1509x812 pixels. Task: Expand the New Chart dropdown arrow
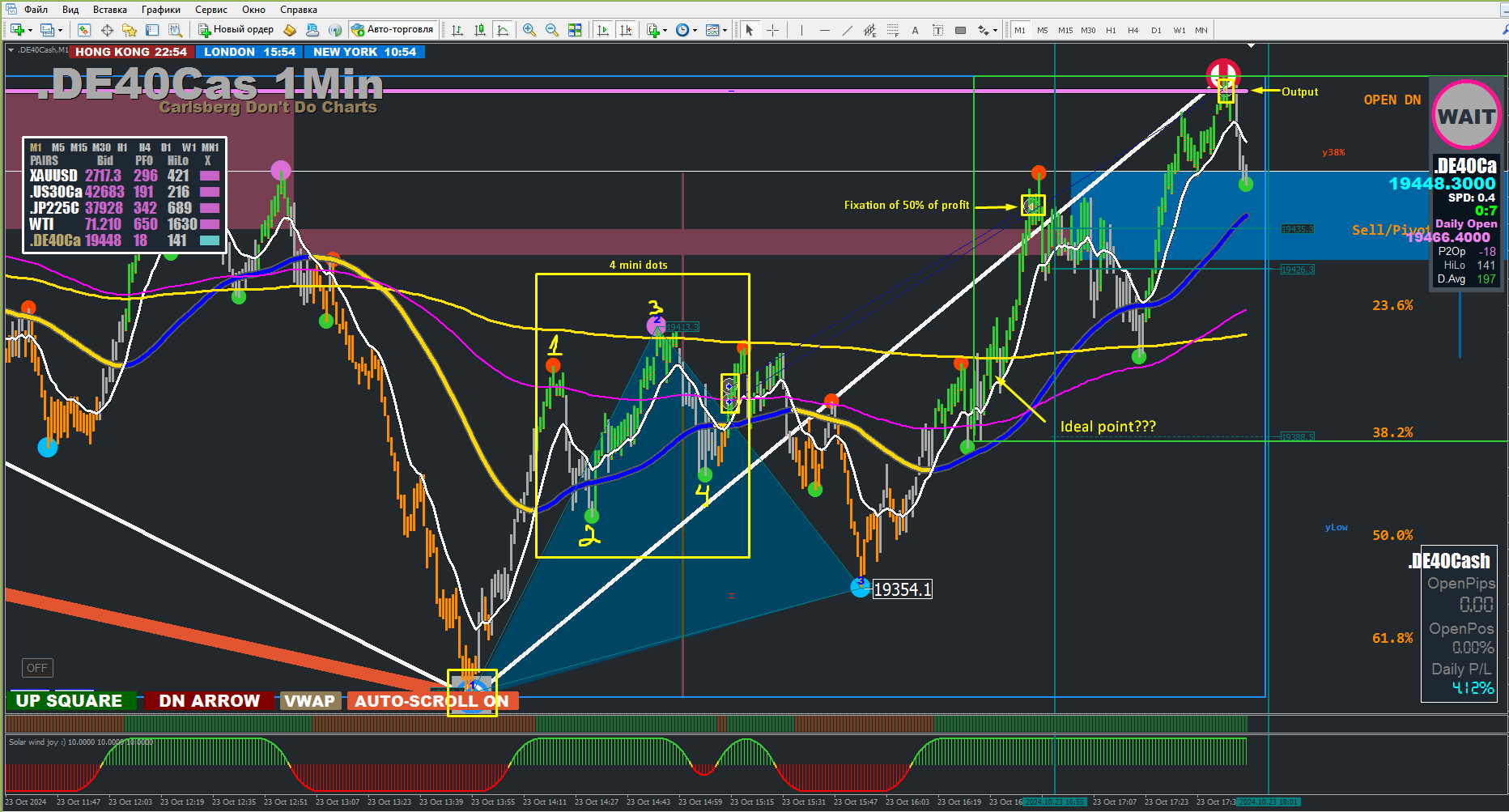click(x=30, y=31)
